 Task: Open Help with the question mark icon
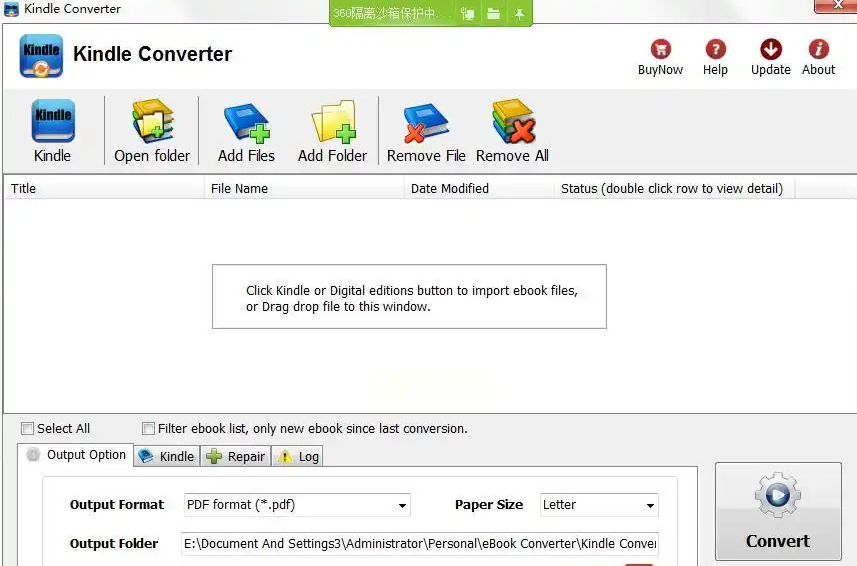(x=715, y=50)
